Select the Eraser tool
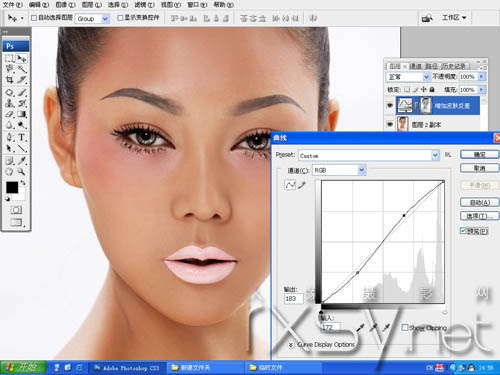This screenshot has height=375, width=500. (x=9, y=114)
